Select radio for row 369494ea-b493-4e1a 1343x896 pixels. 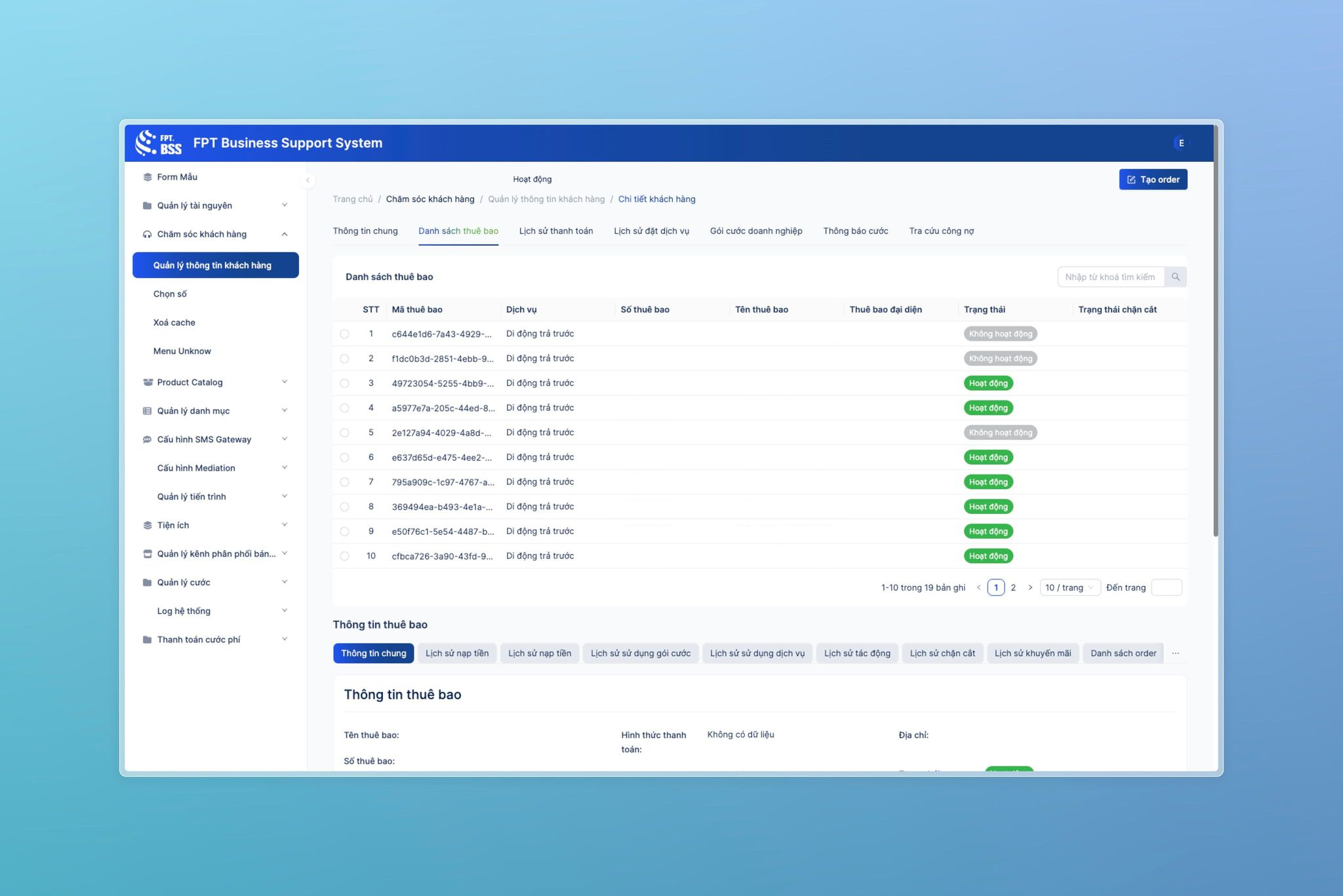click(344, 507)
